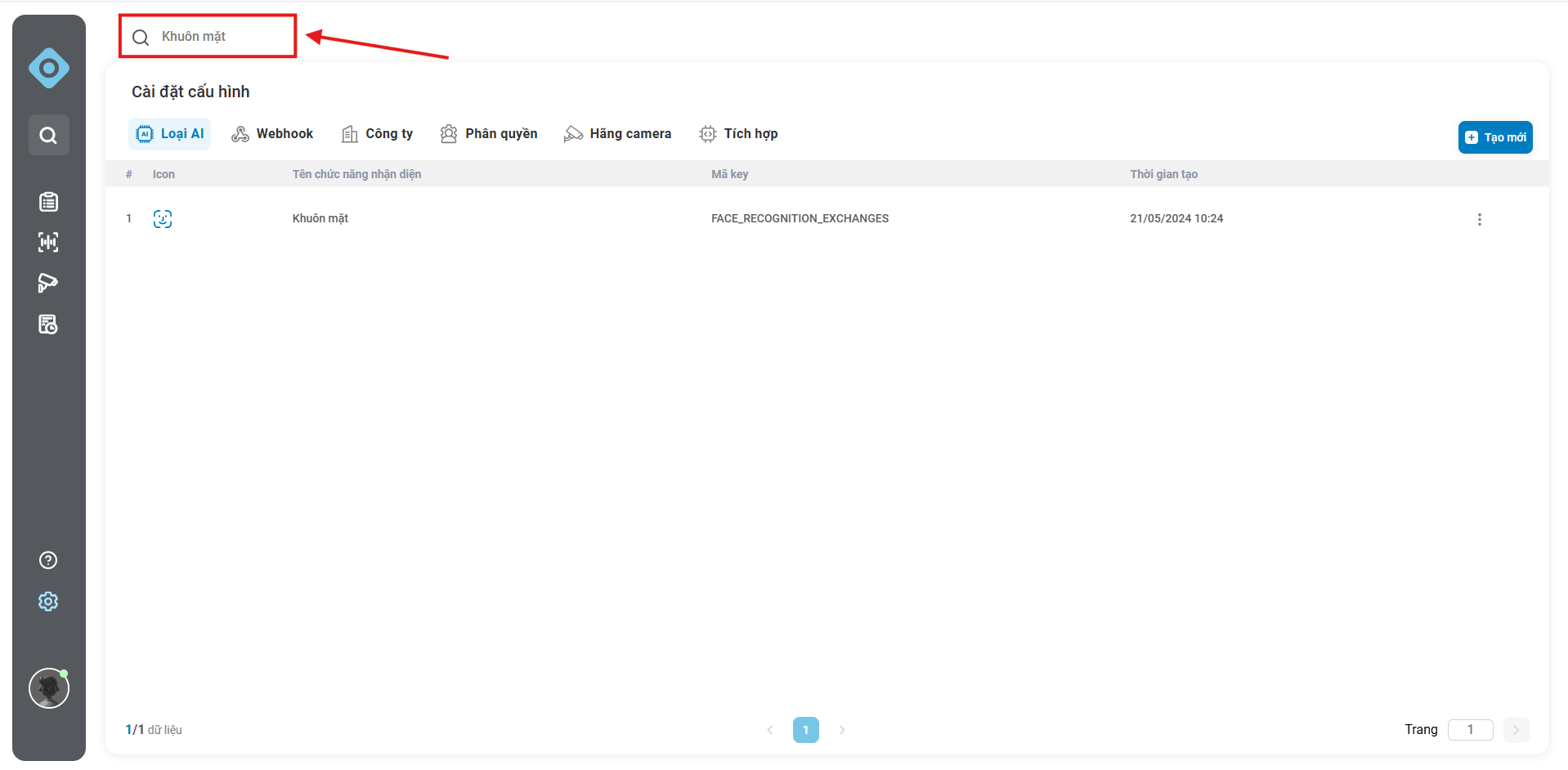This screenshot has width=1568, height=770.
Task: Click the face recognition icon in row 1
Action: pyautogui.click(x=163, y=219)
